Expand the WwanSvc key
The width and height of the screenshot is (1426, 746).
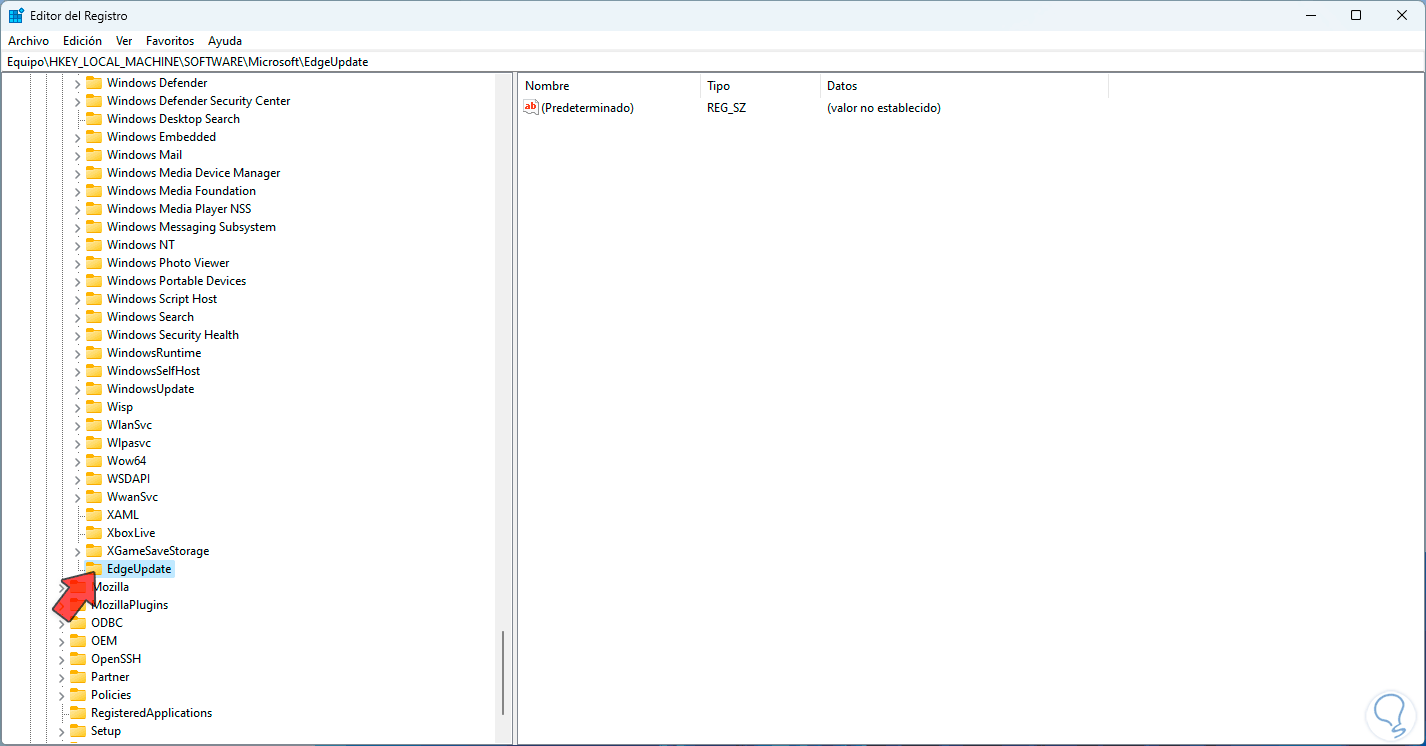[x=78, y=497]
